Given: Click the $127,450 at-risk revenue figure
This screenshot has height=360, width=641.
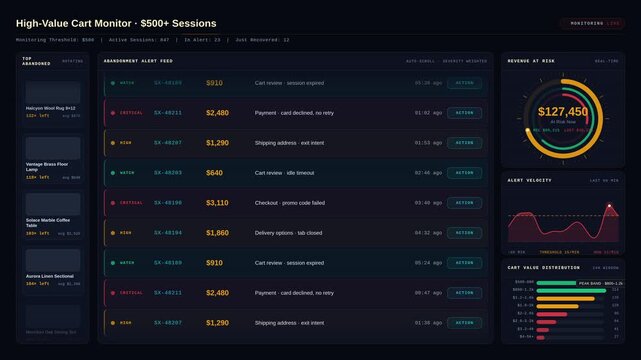Looking at the screenshot, I should tap(563, 112).
